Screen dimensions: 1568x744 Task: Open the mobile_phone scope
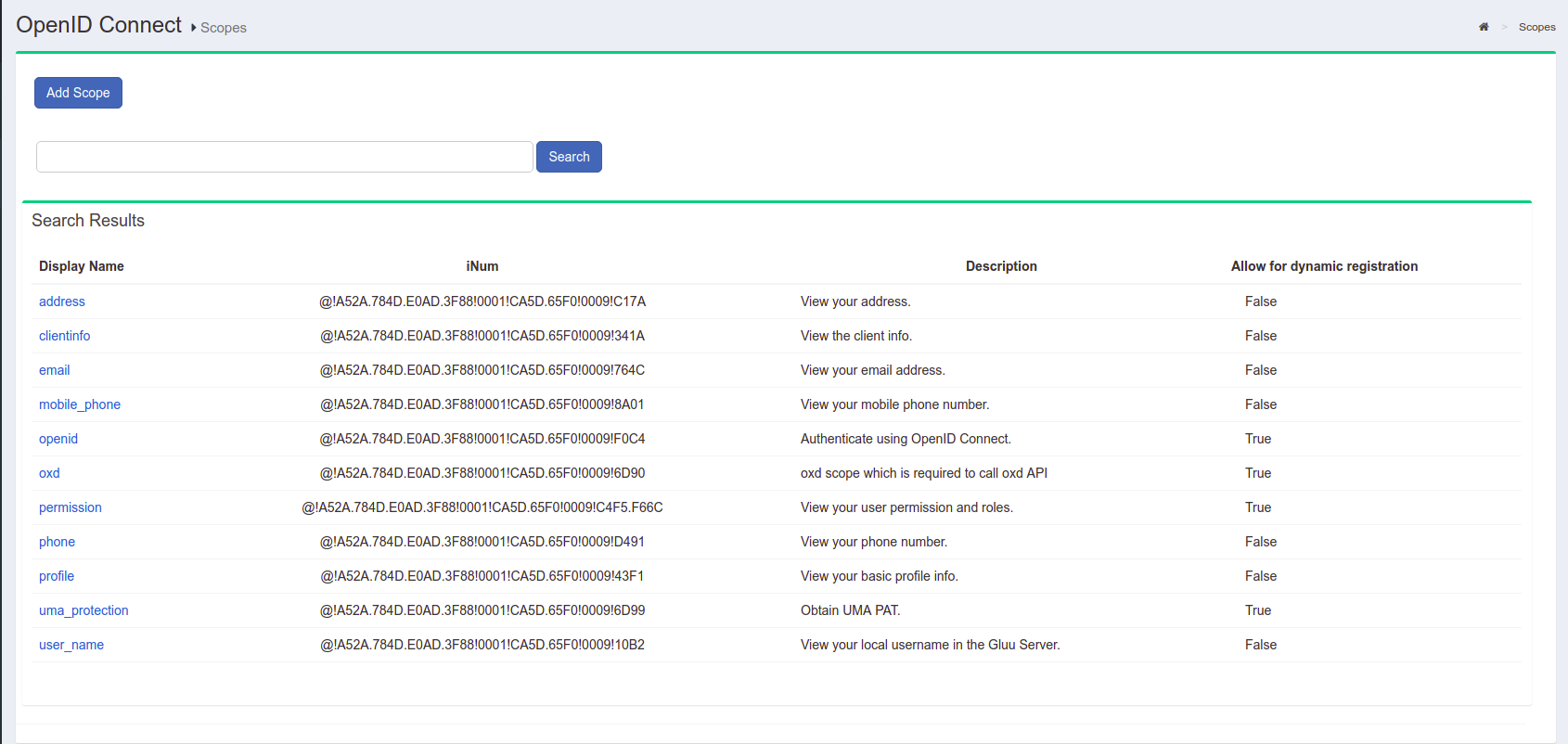click(80, 404)
